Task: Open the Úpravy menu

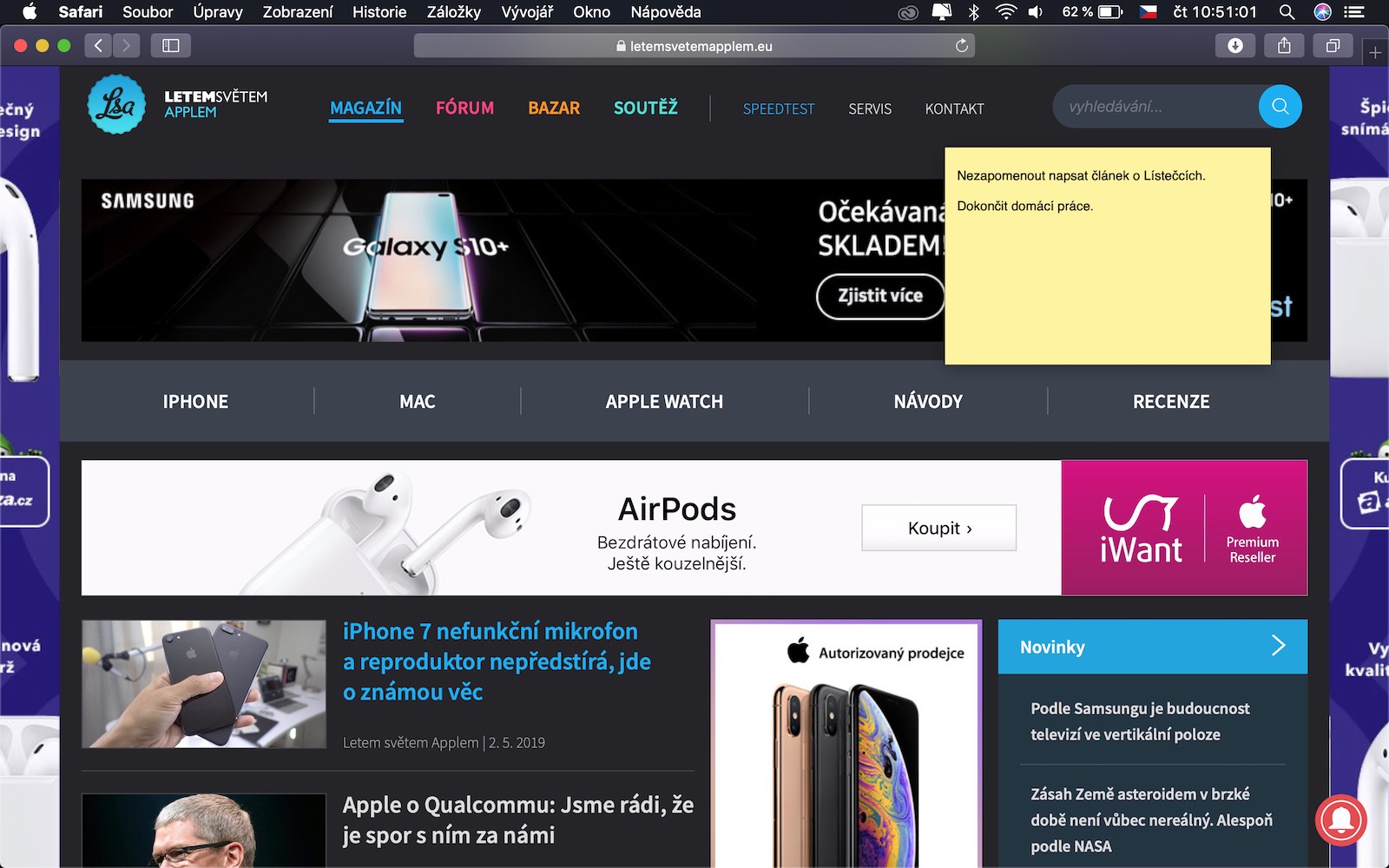Action: 218,12
